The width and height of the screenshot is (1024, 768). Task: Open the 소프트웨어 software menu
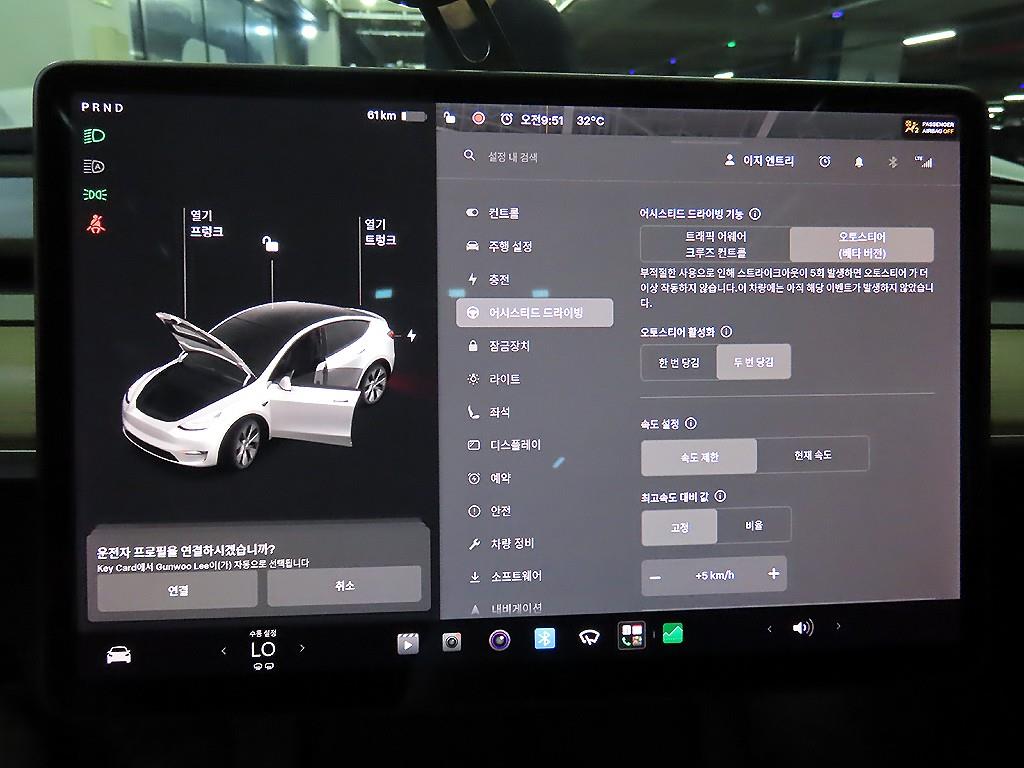tap(506, 576)
